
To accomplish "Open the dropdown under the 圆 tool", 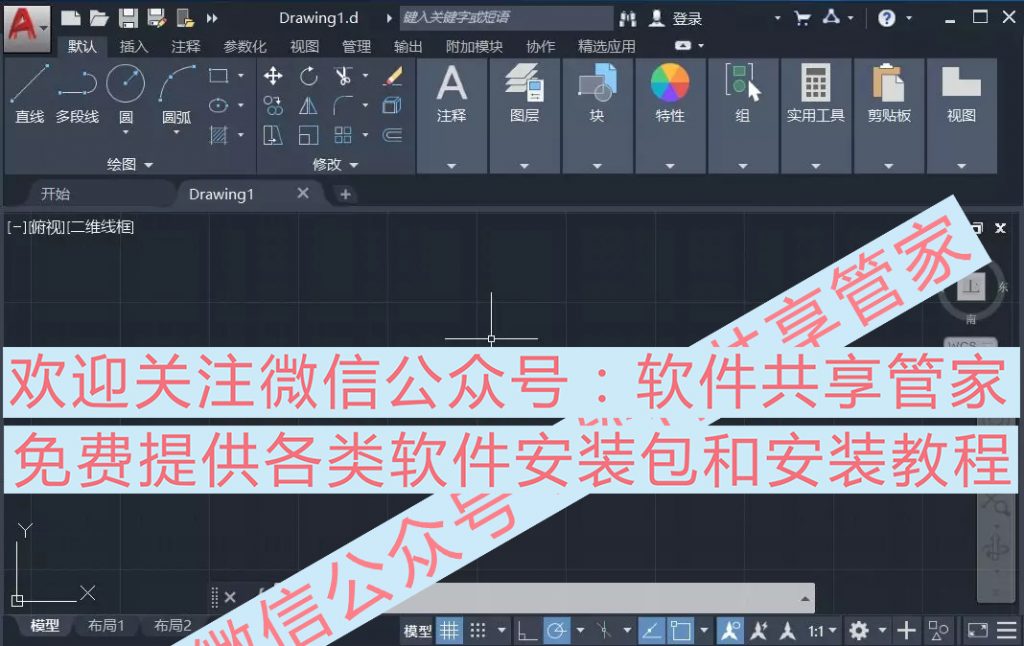I will point(125,133).
